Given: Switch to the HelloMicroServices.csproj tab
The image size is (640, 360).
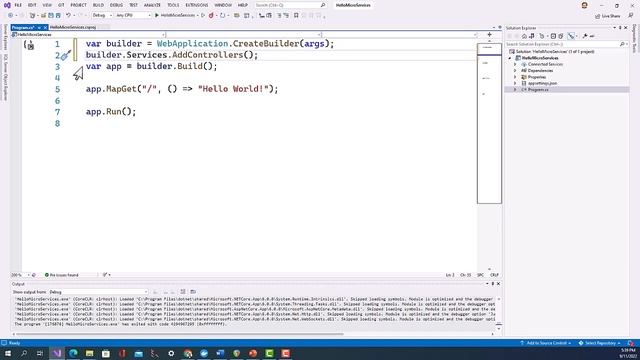Looking at the screenshot, I should (73, 27).
